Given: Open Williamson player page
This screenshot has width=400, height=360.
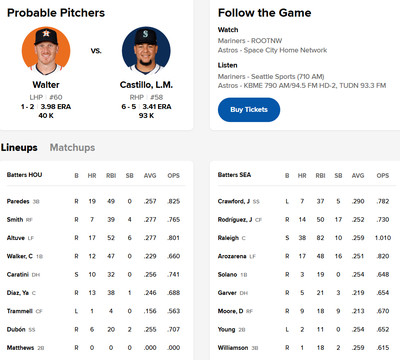Looking at the screenshot, I should tap(233, 348).
